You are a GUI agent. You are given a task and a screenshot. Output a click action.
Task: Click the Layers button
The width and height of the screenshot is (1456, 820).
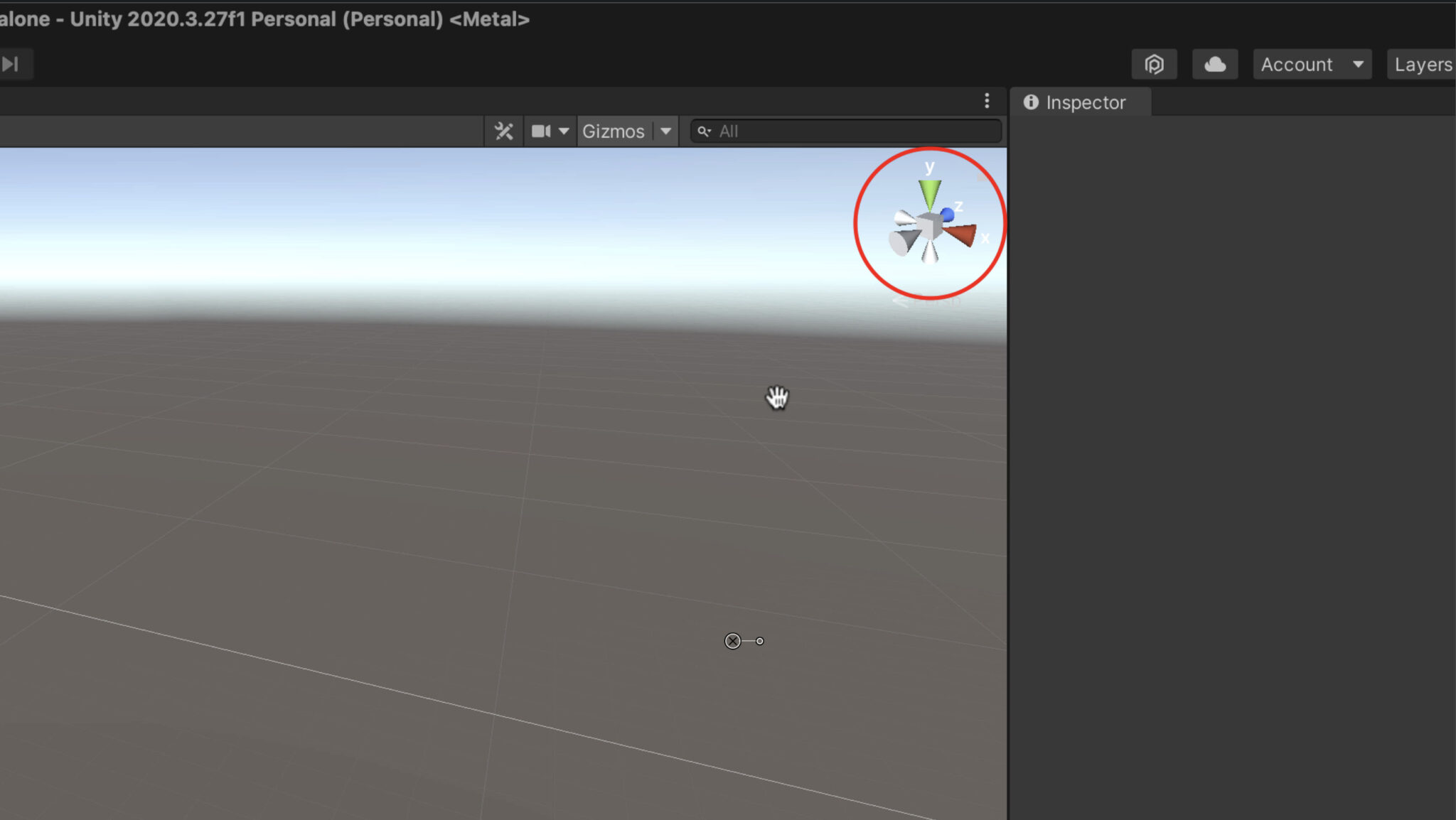point(1423,64)
